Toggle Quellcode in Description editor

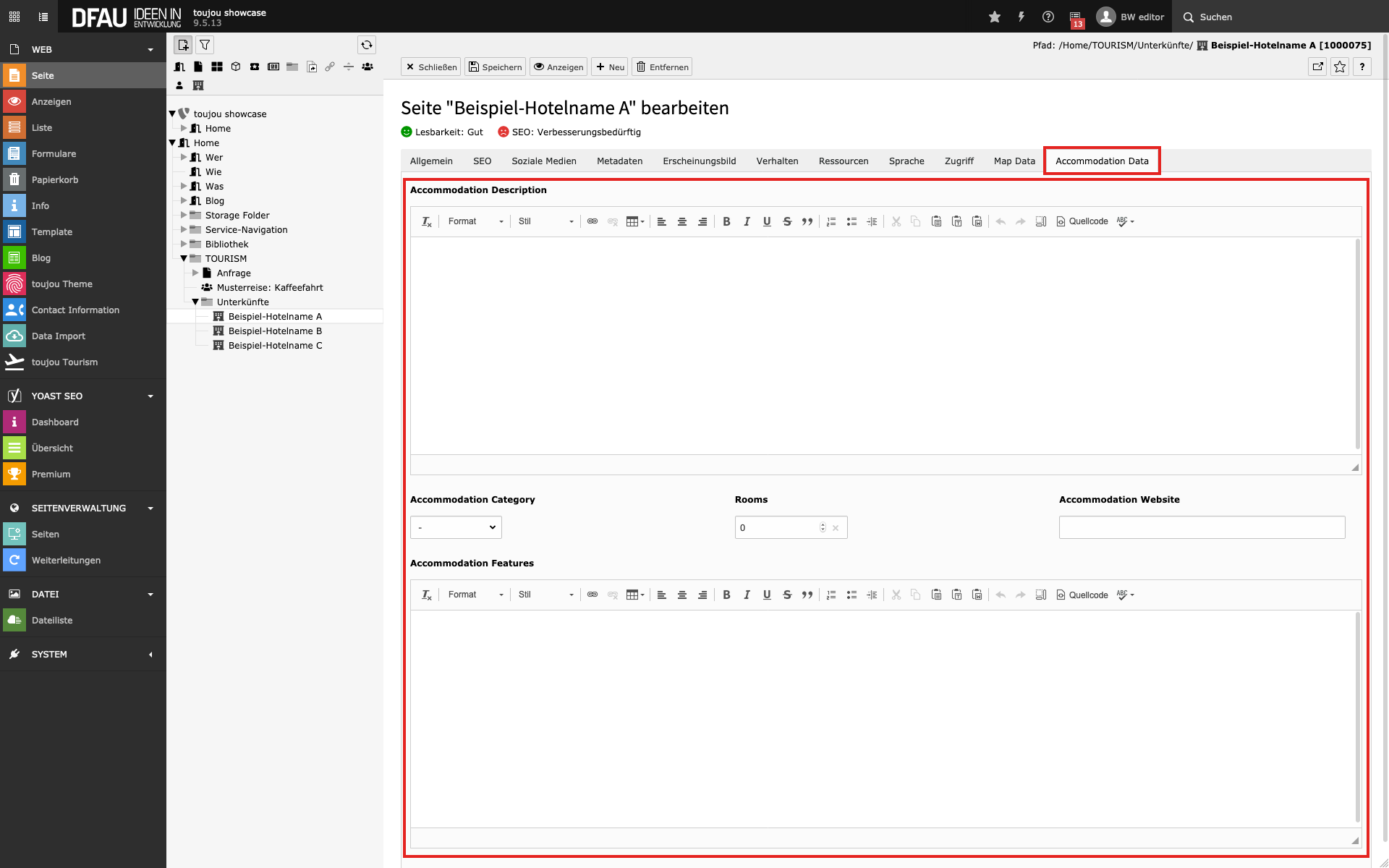point(1082,221)
